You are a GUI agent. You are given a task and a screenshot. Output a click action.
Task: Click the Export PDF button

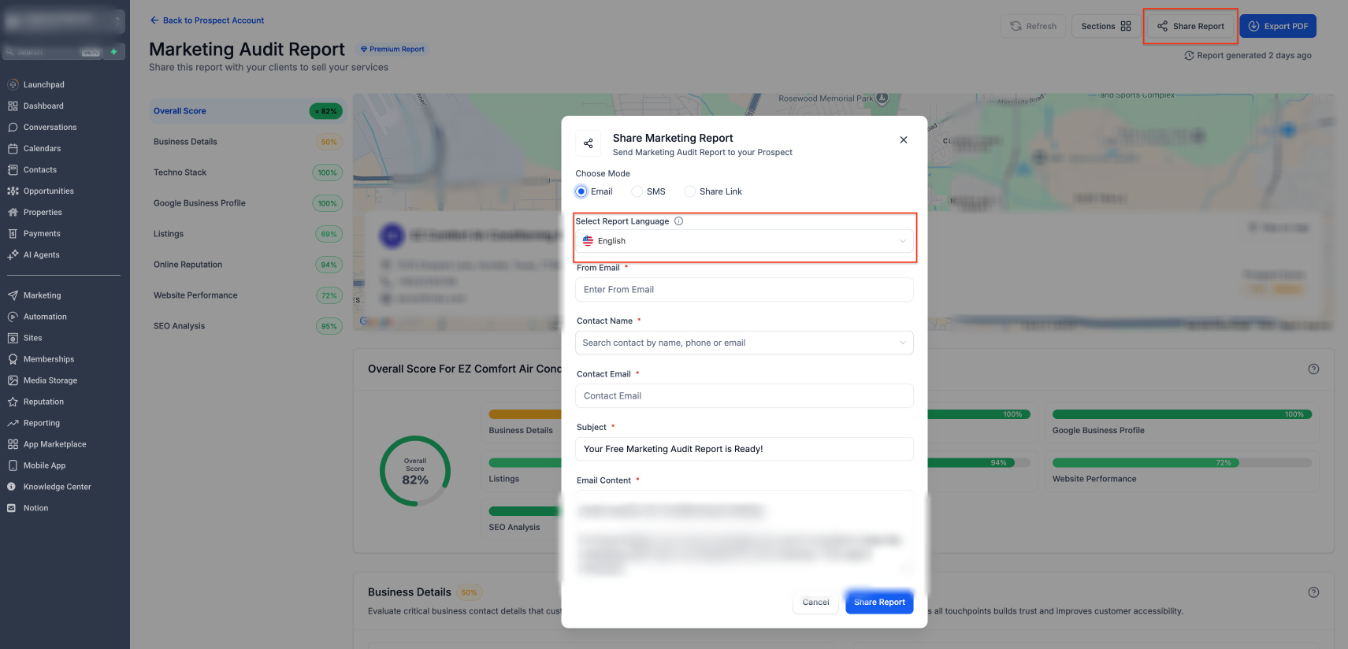pyautogui.click(x=1277, y=26)
